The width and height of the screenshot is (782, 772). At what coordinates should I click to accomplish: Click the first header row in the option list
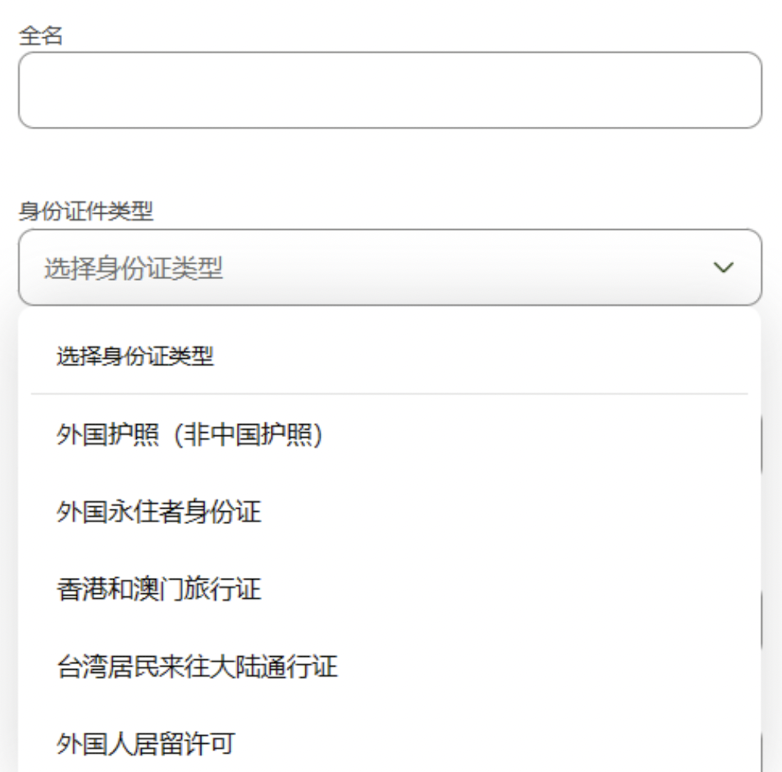pyautogui.click(x=135, y=356)
